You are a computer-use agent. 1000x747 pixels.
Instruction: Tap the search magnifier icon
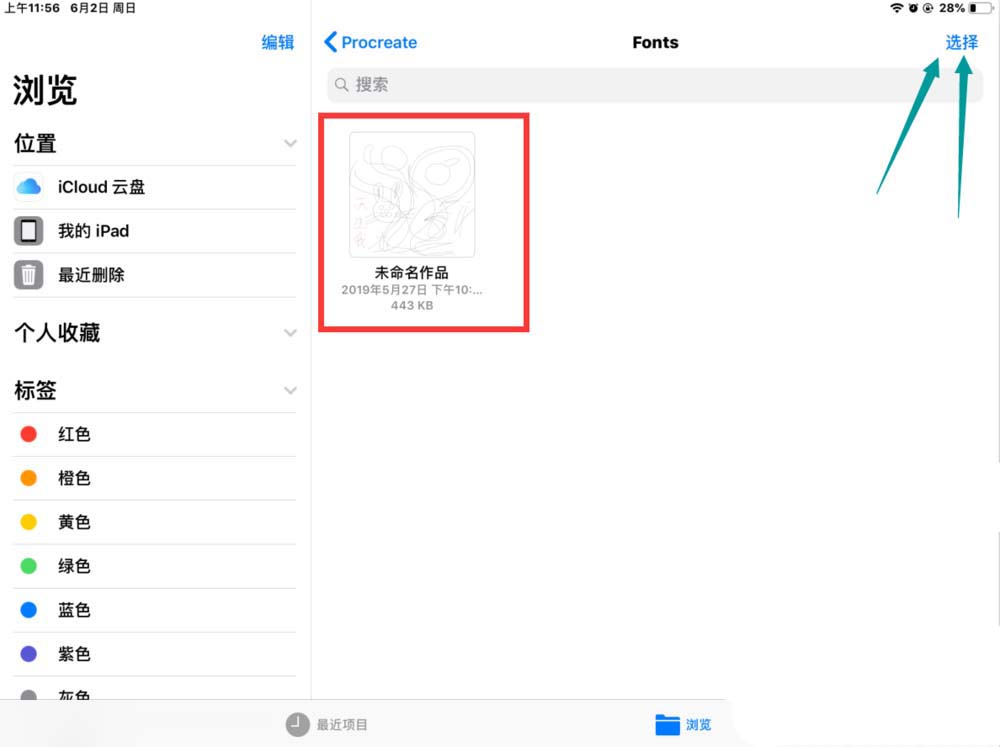click(x=342, y=85)
